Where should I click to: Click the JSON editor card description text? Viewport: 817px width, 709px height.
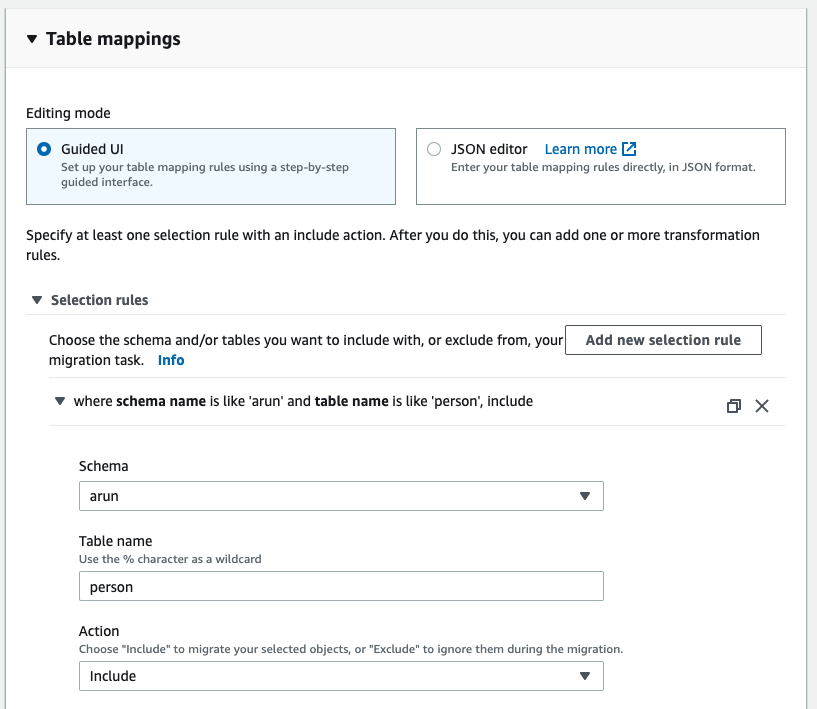(x=603, y=168)
